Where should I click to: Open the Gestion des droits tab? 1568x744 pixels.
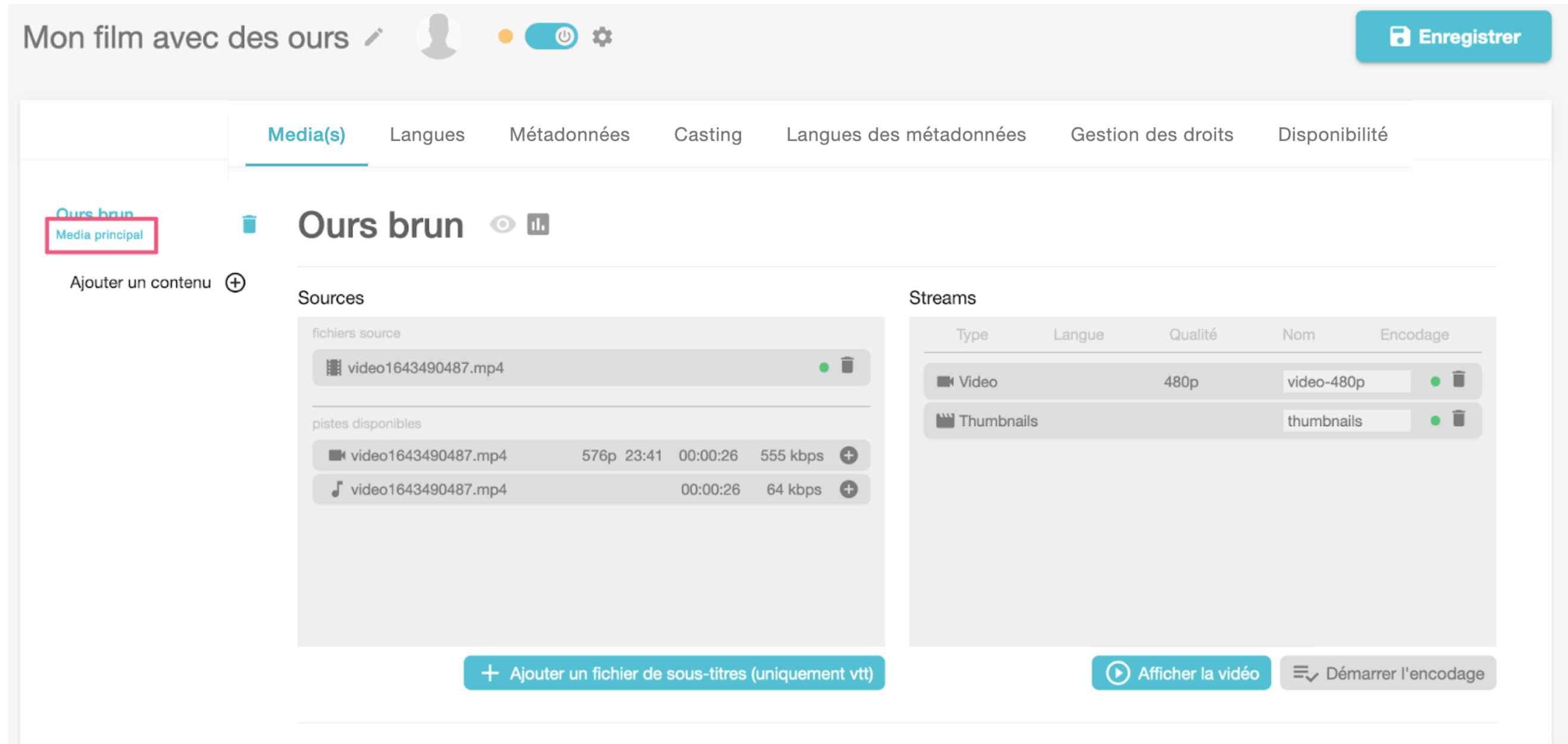1151,135
